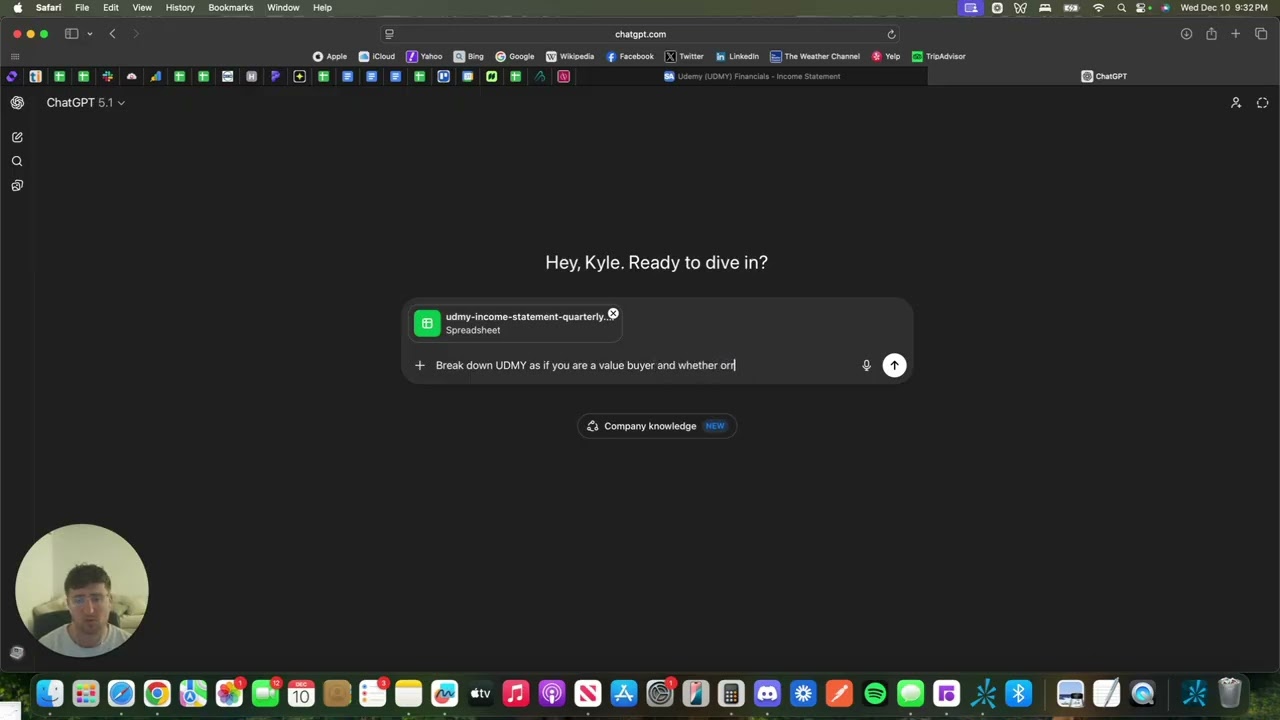Viewport: 1280px width, 720px height.
Task: Click the ChatGPT logo in sidebar
Action: (17, 102)
